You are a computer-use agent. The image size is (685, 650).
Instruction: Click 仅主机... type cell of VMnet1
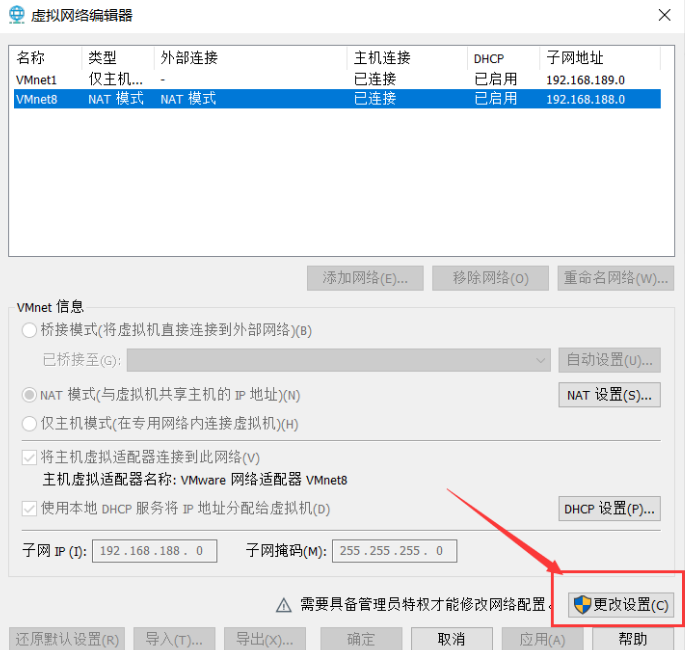115,80
